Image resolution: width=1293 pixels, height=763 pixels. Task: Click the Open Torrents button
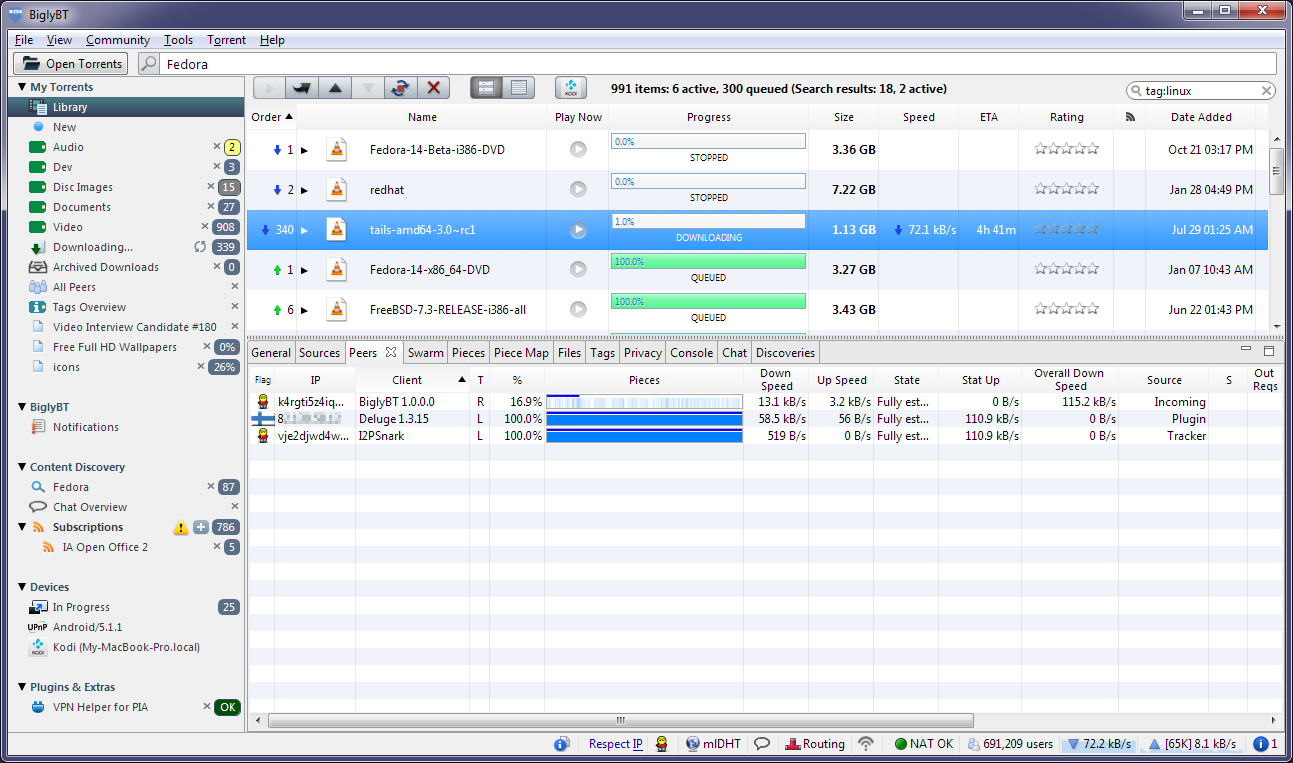point(72,64)
